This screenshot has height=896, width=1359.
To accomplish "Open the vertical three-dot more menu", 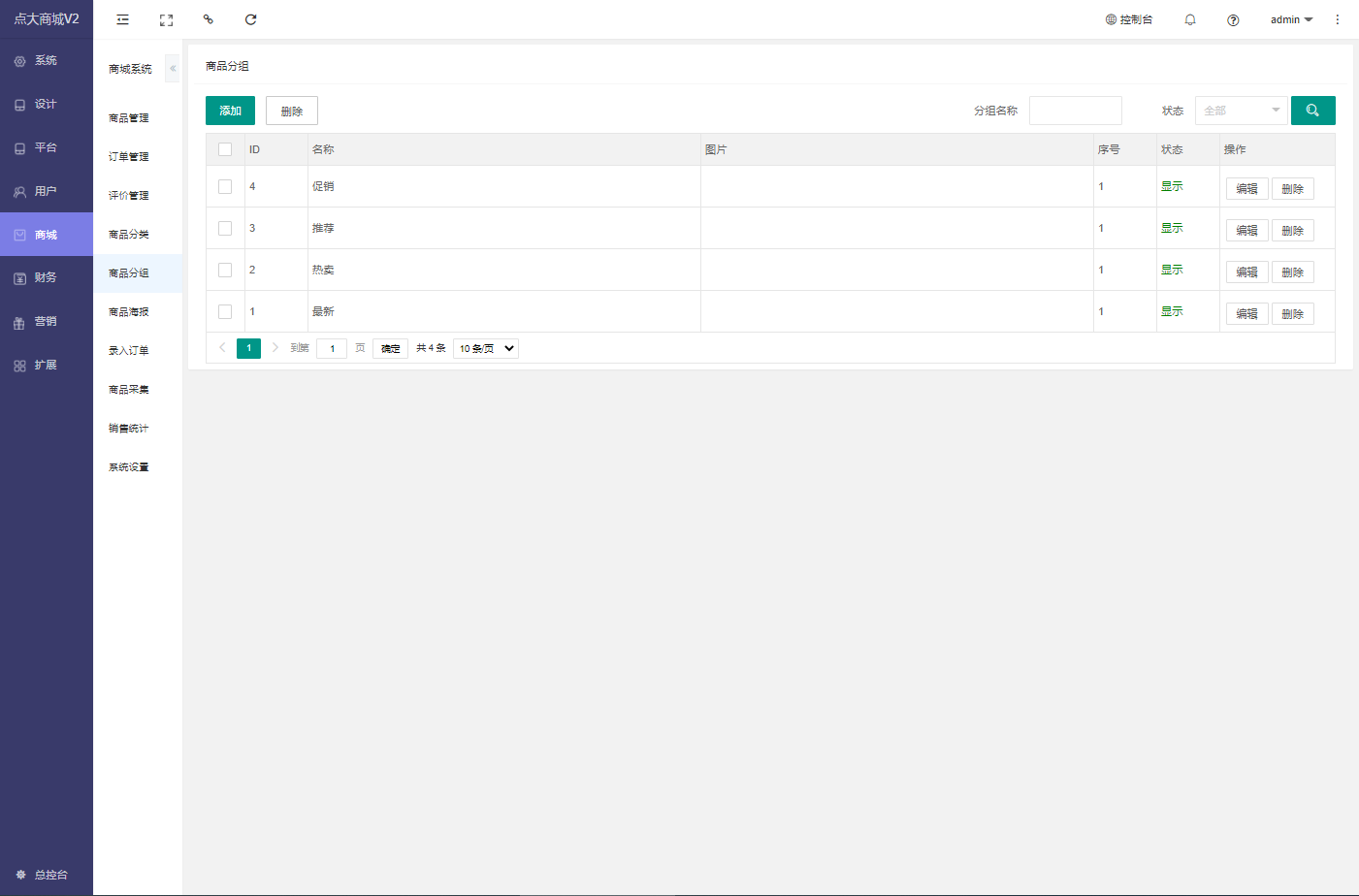I will coord(1337,19).
